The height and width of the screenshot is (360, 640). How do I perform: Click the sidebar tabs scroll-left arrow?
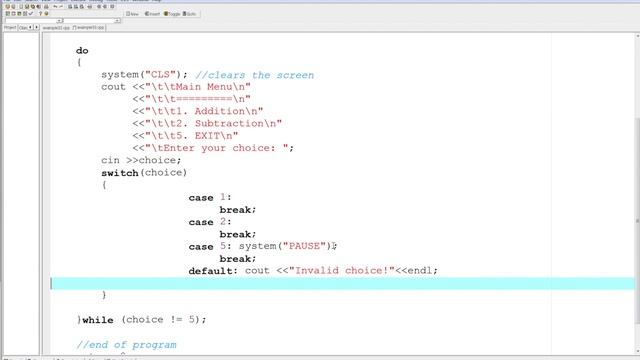[30, 27]
